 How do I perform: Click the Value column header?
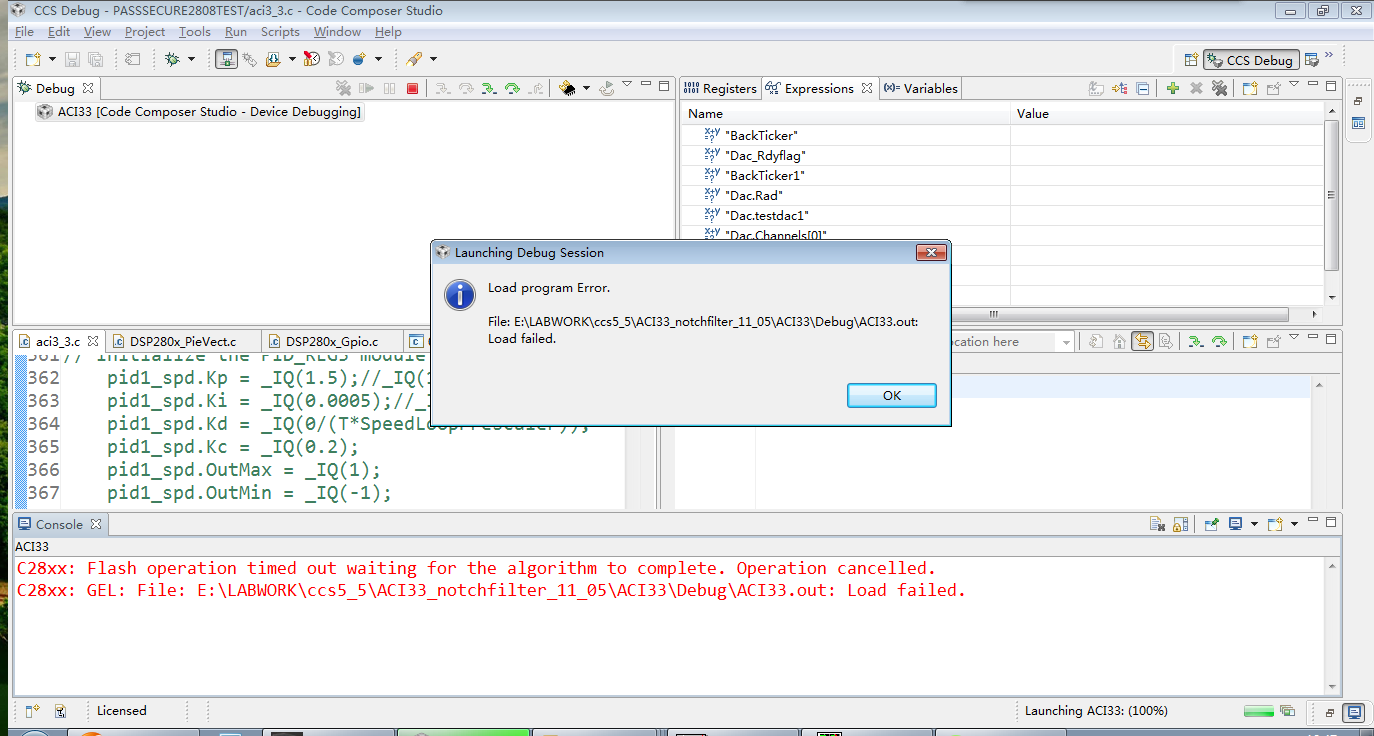[1167, 114]
